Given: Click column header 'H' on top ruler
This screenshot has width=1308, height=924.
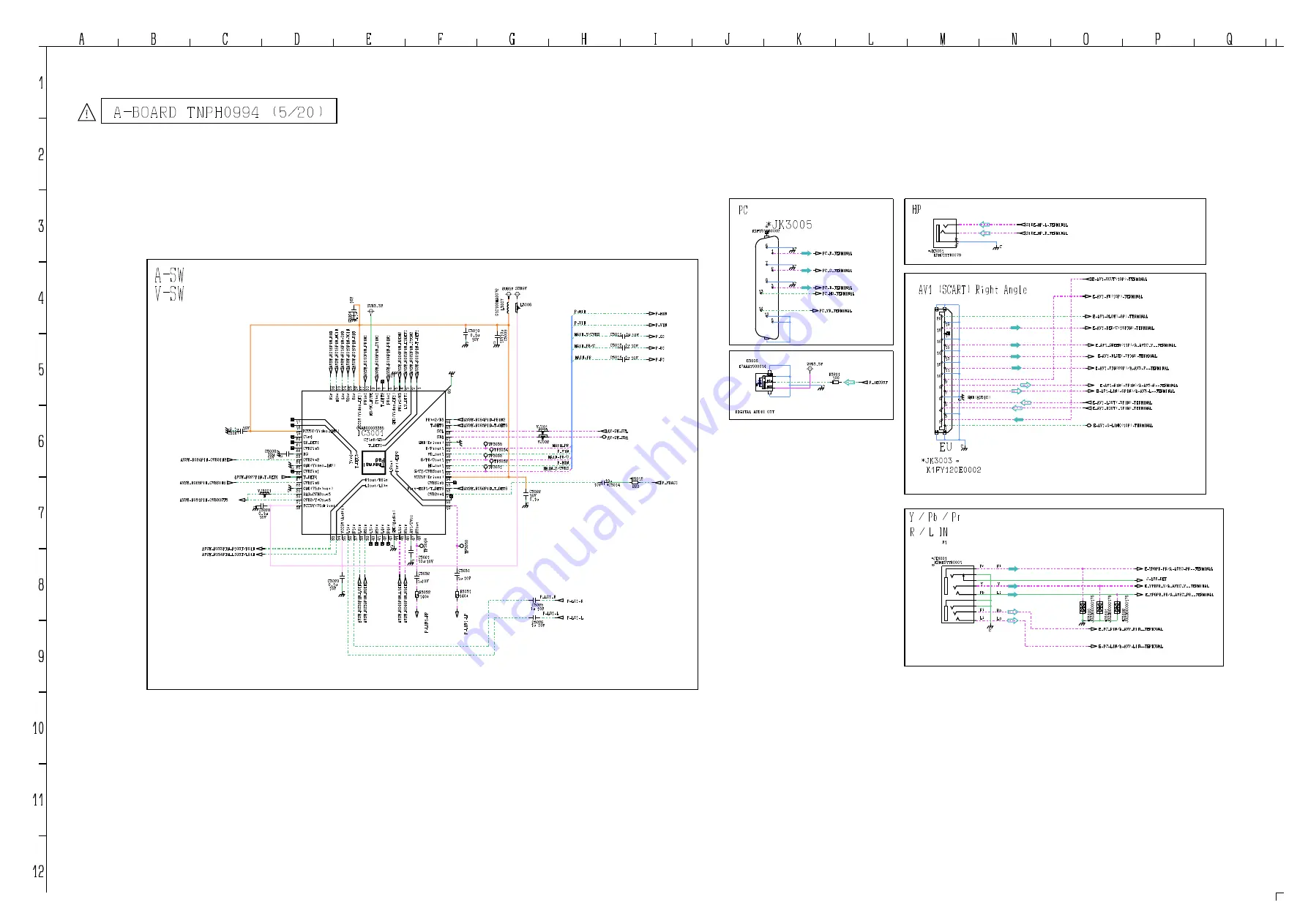Looking at the screenshot, I should (x=584, y=39).
